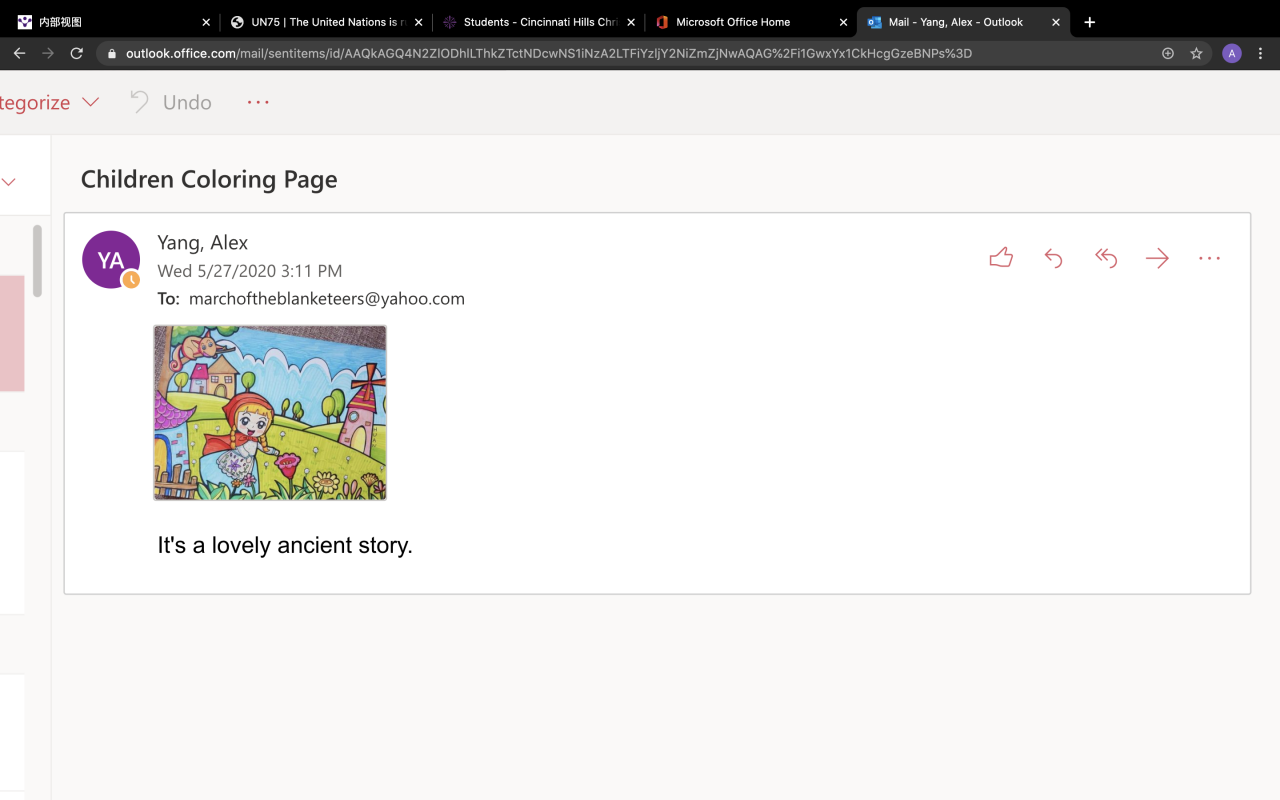
Task: Open a new browser tab
Action: [1090, 22]
